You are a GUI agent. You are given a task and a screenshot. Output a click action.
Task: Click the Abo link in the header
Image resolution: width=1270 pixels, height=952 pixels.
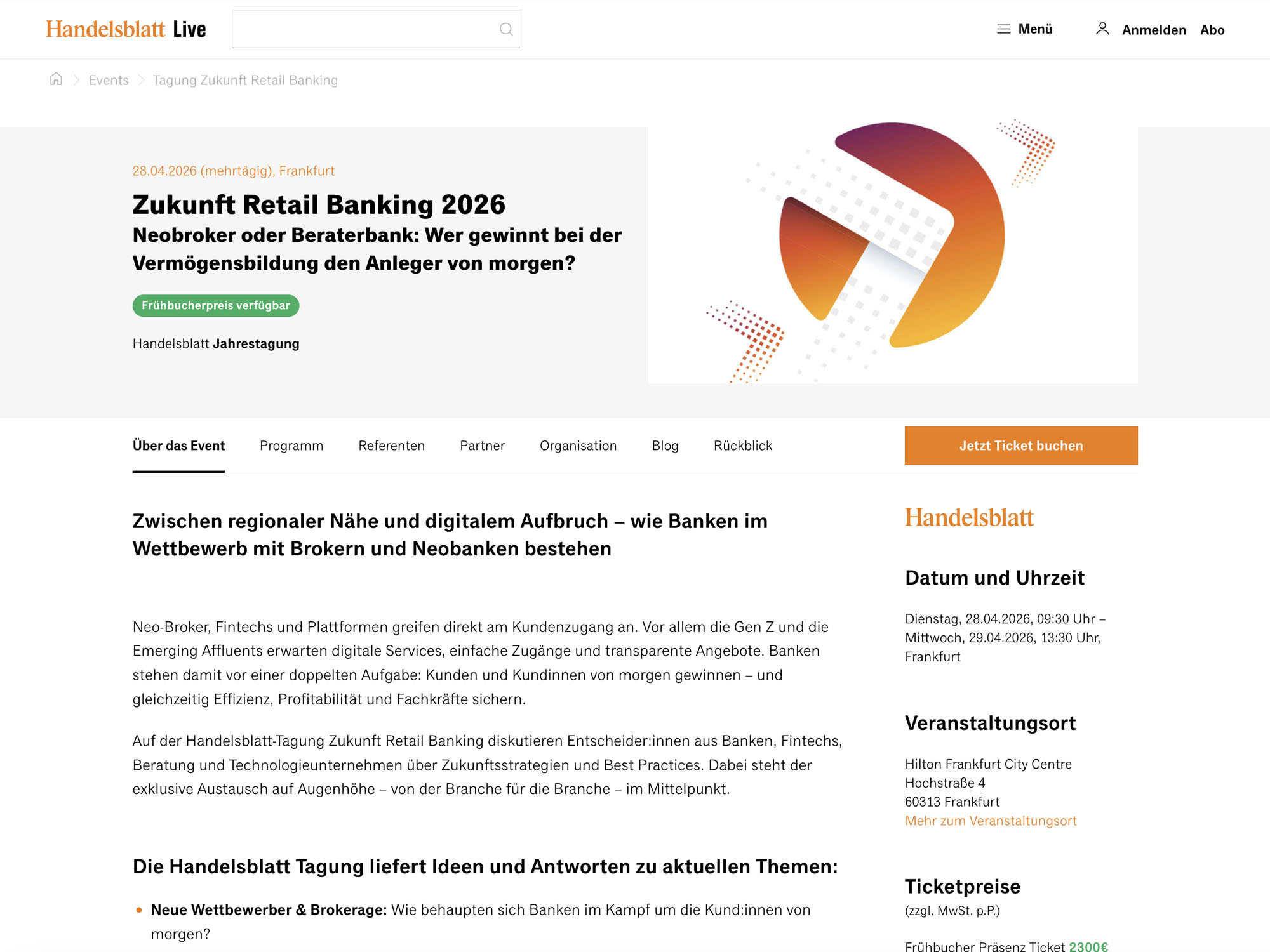coord(1213,29)
